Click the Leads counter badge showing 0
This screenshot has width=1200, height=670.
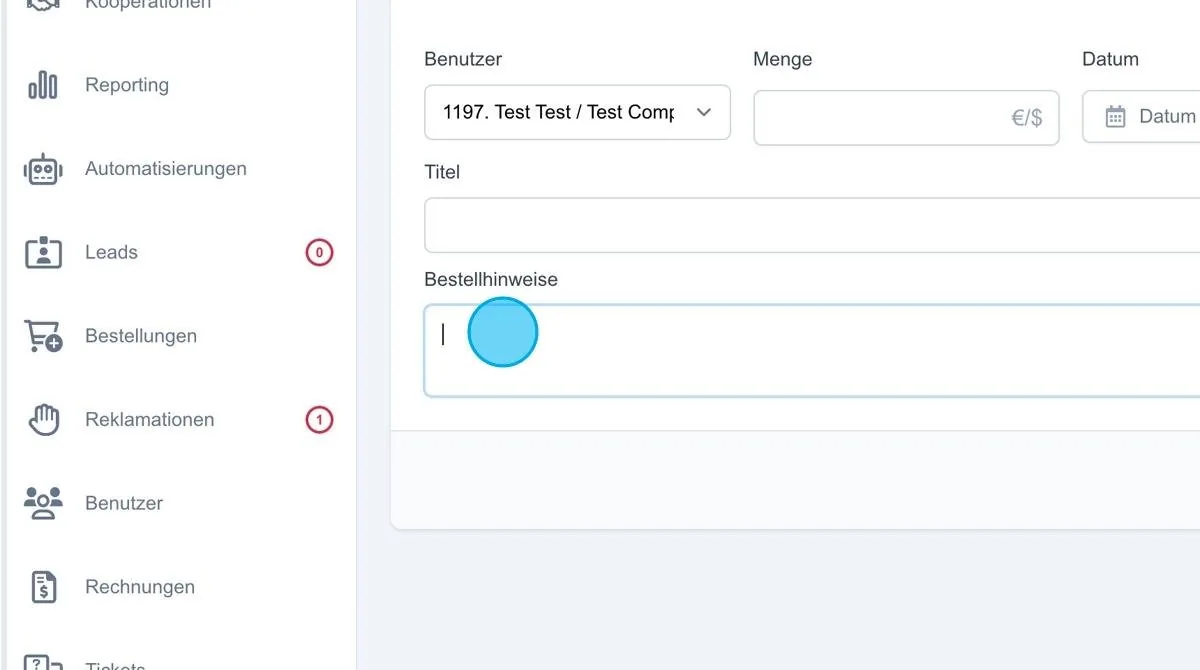[x=319, y=252]
